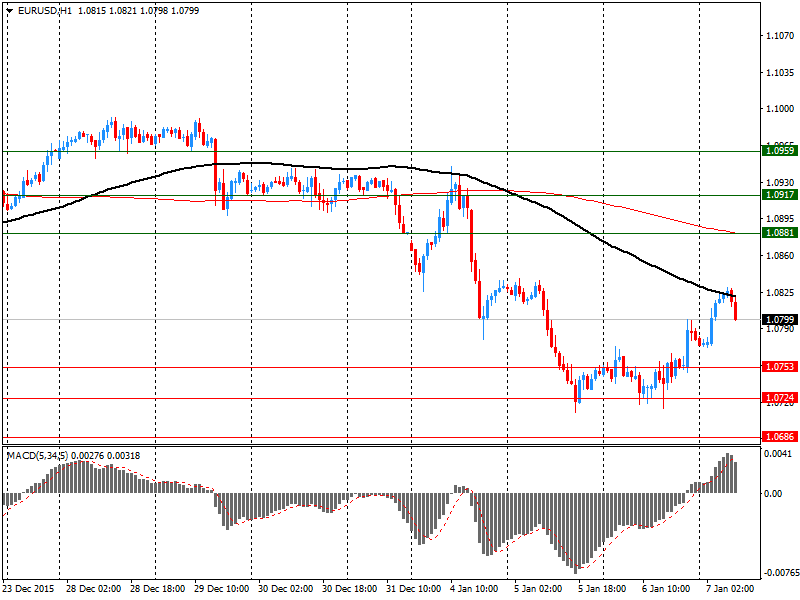Click the black current price label 1.0799
This screenshot has height=600, width=800.
pyautogui.click(x=780, y=320)
